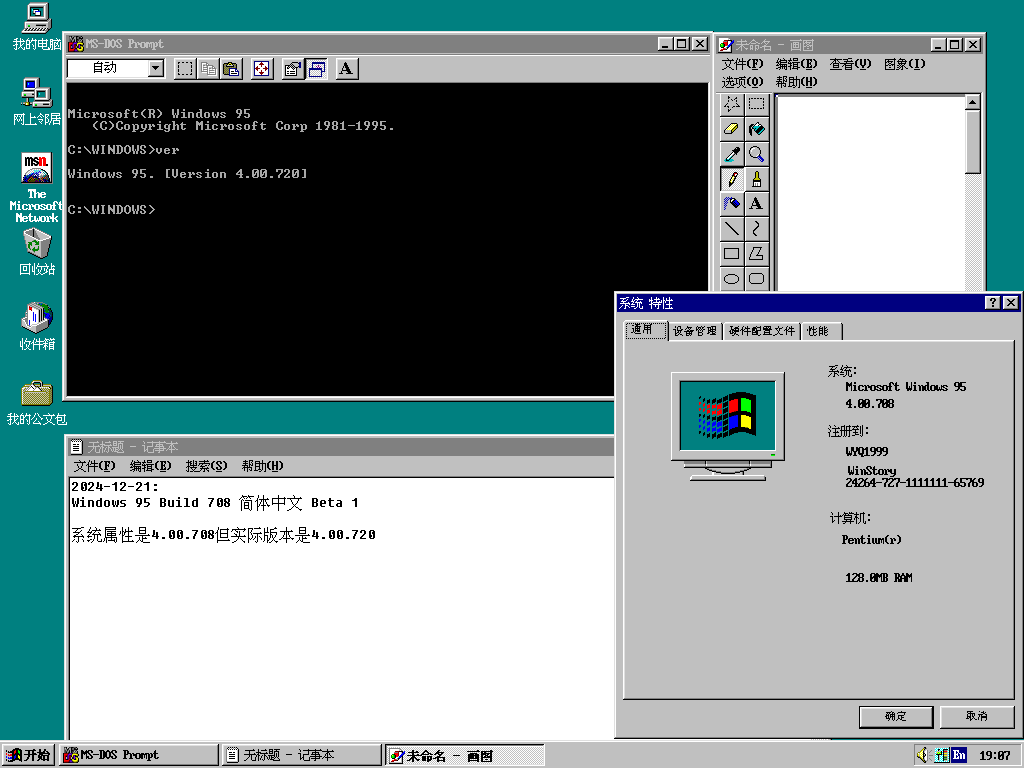The height and width of the screenshot is (768, 1024).
Task: Click the 开始 Start button
Action: 28,755
